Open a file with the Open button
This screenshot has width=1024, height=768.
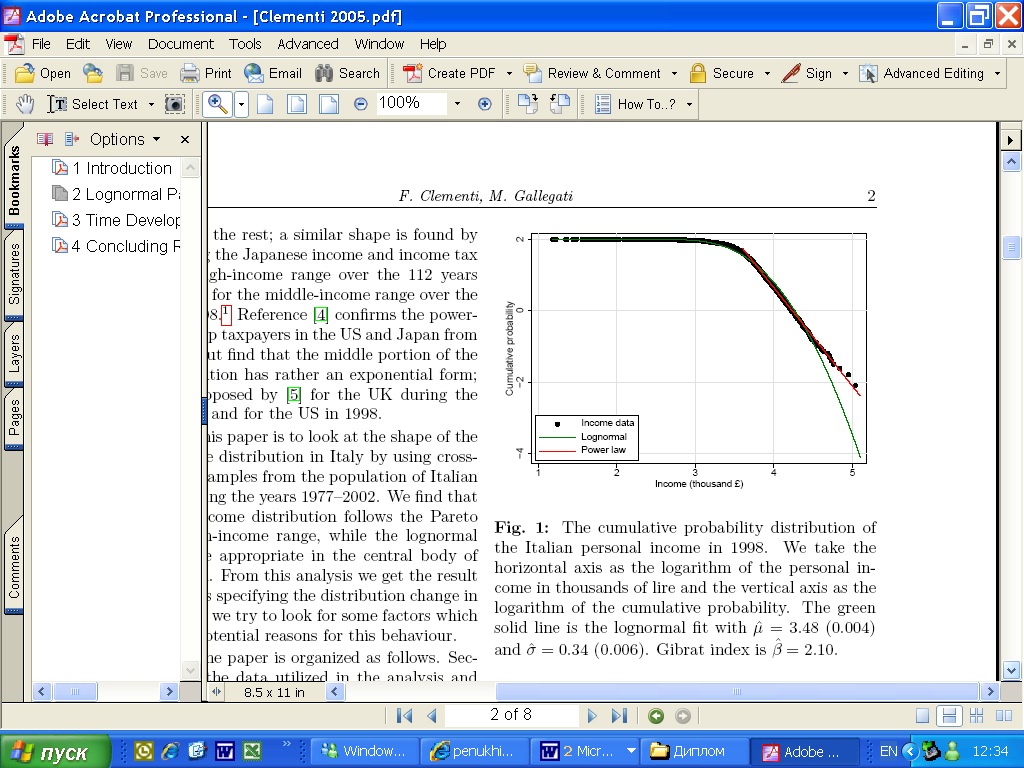coord(42,73)
